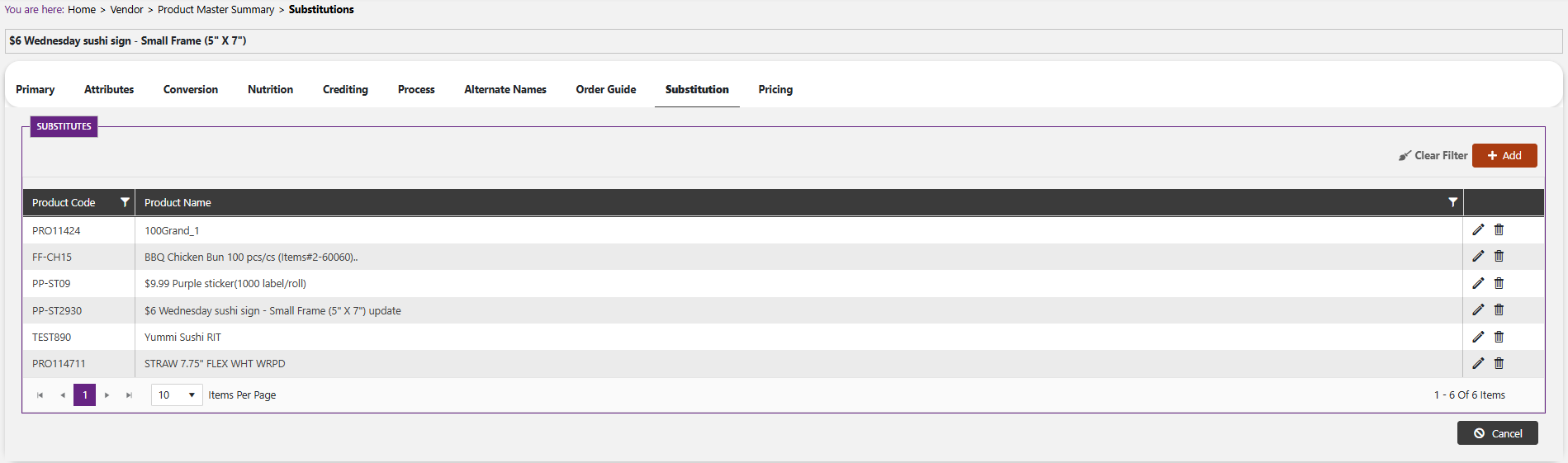
Task: Expand the Items Per Page dropdown
Action: tap(177, 395)
